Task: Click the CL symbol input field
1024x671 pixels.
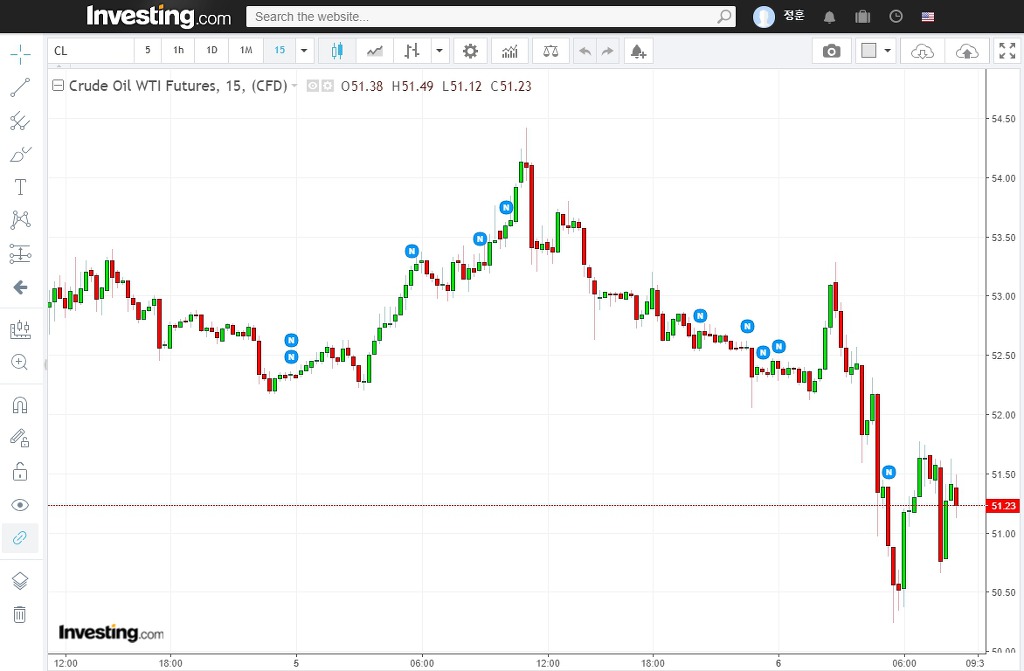Action: pyautogui.click(x=91, y=50)
